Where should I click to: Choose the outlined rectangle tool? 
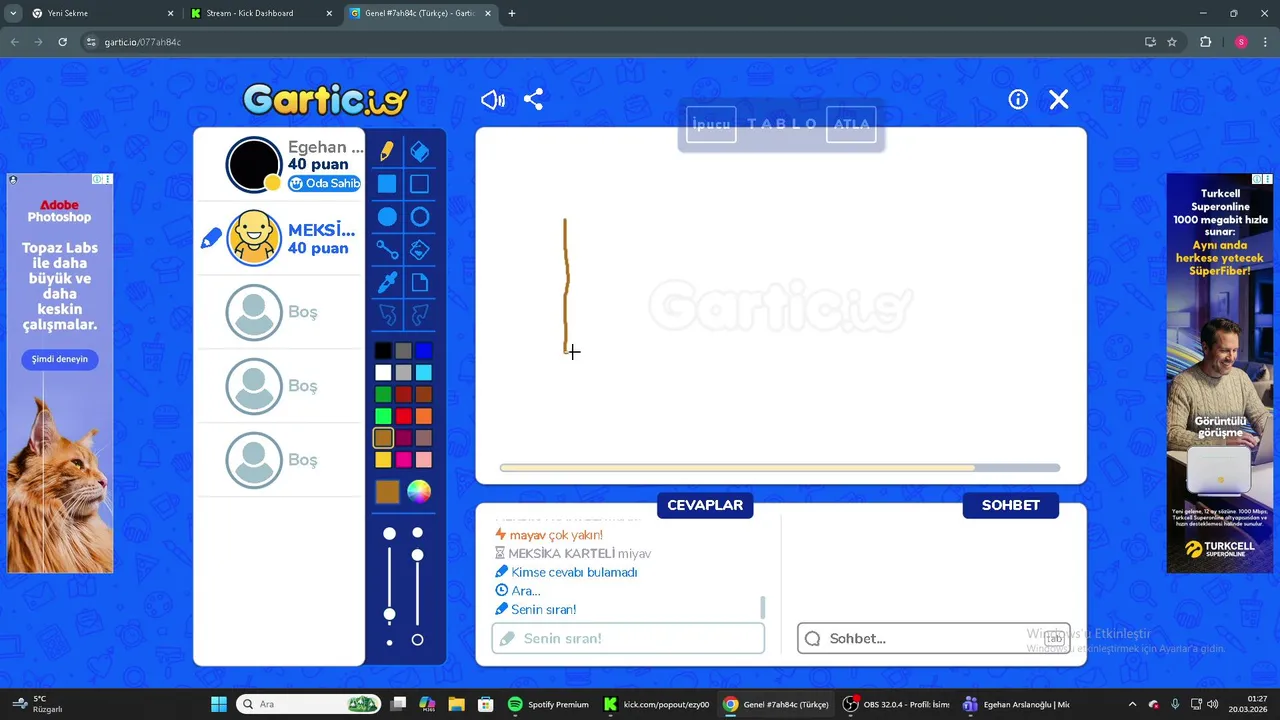(420, 184)
